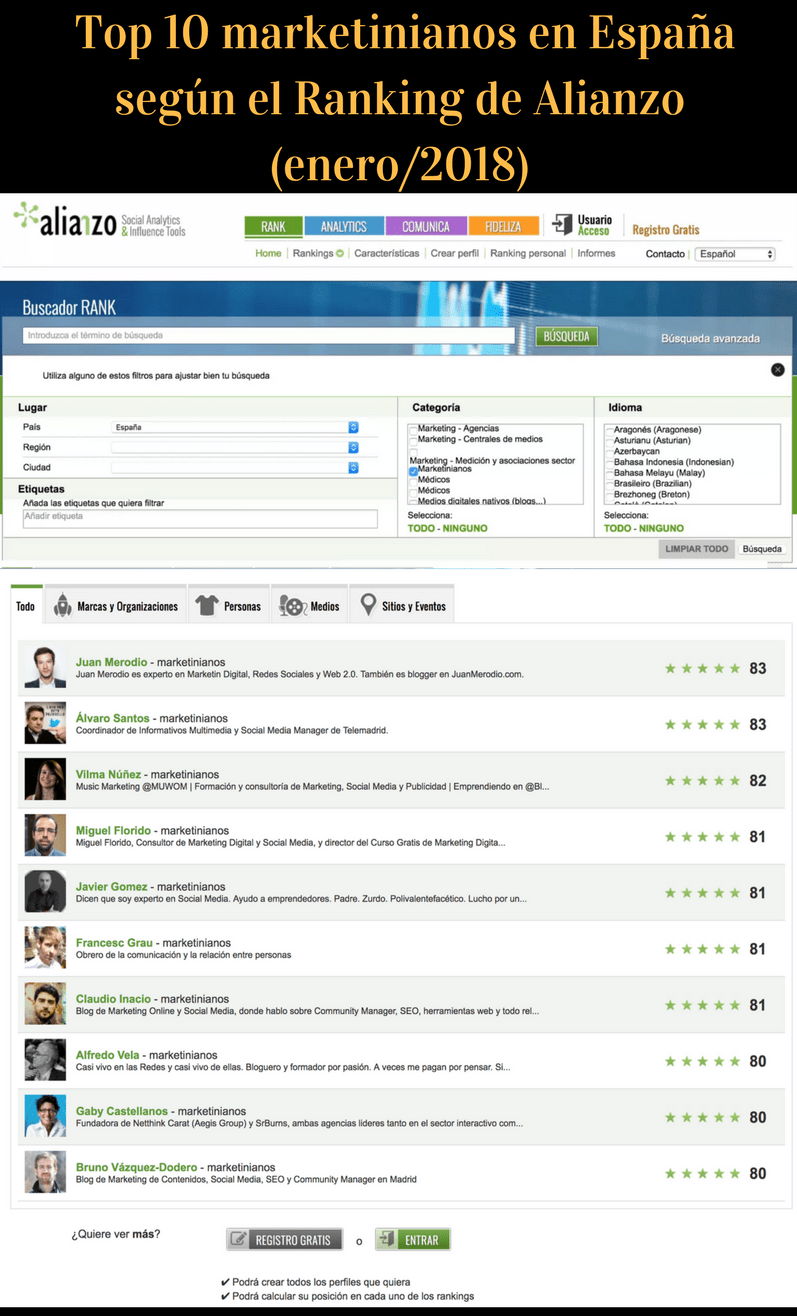Click Juan Merodio's profile photo
Image resolution: width=797 pixels, height=1316 pixels.
click(44, 668)
